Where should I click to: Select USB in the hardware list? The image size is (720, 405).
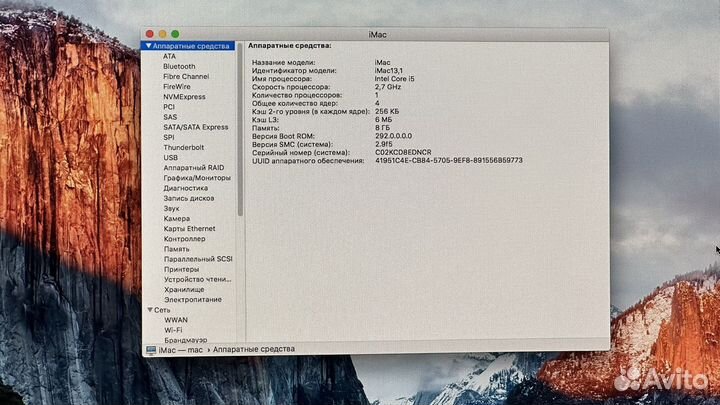(x=170, y=158)
